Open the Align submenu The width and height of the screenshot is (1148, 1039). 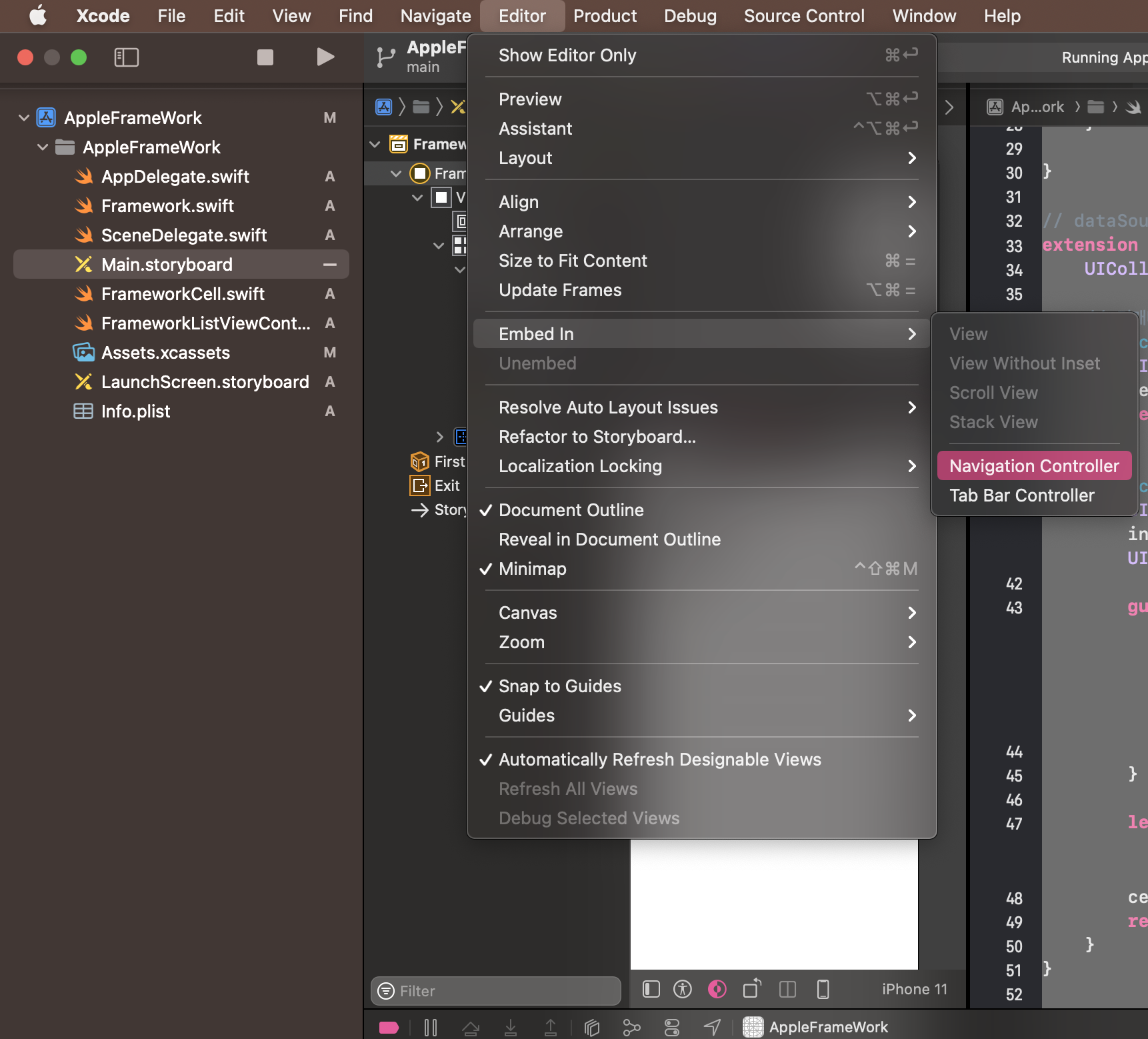702,202
